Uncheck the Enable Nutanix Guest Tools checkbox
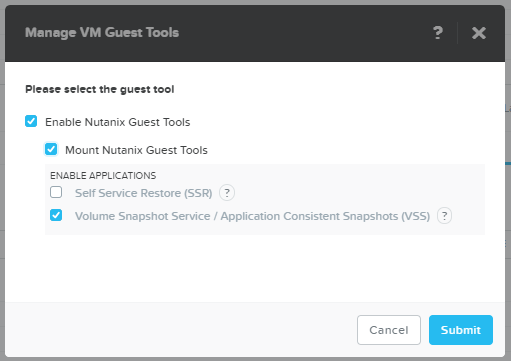511x361 pixels. [x=31, y=121]
